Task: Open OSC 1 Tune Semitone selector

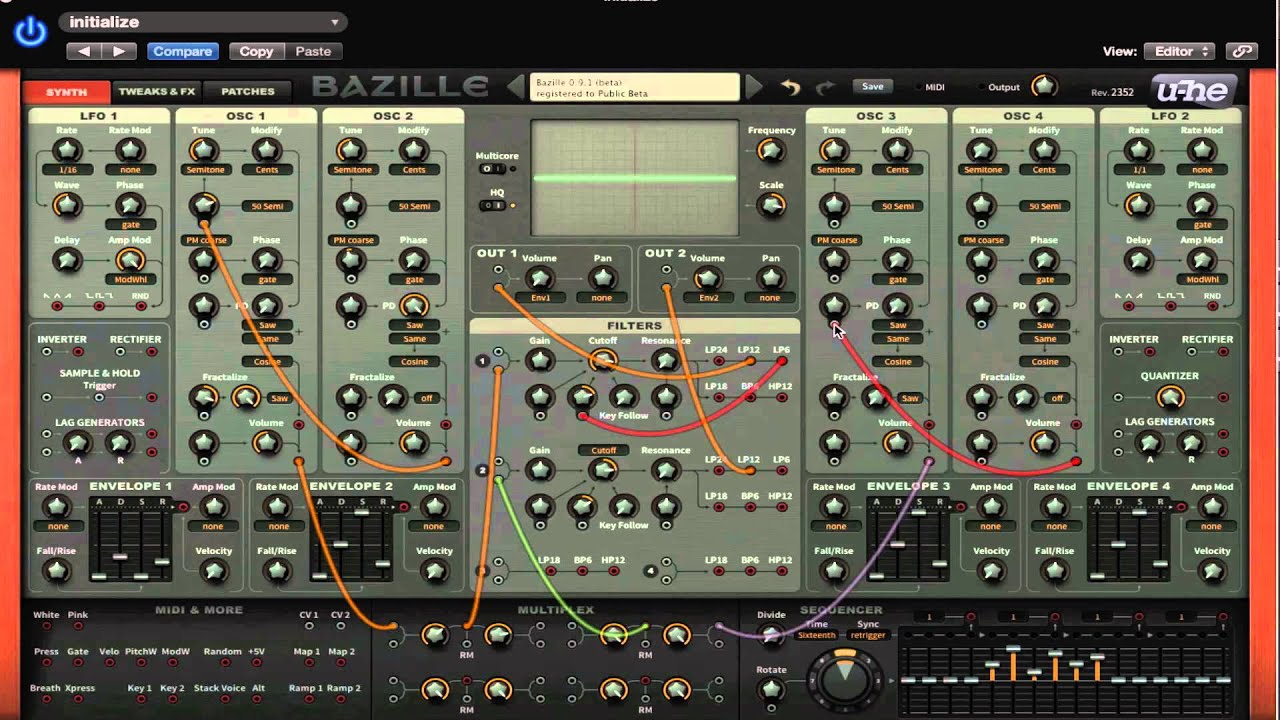Action: [204, 170]
